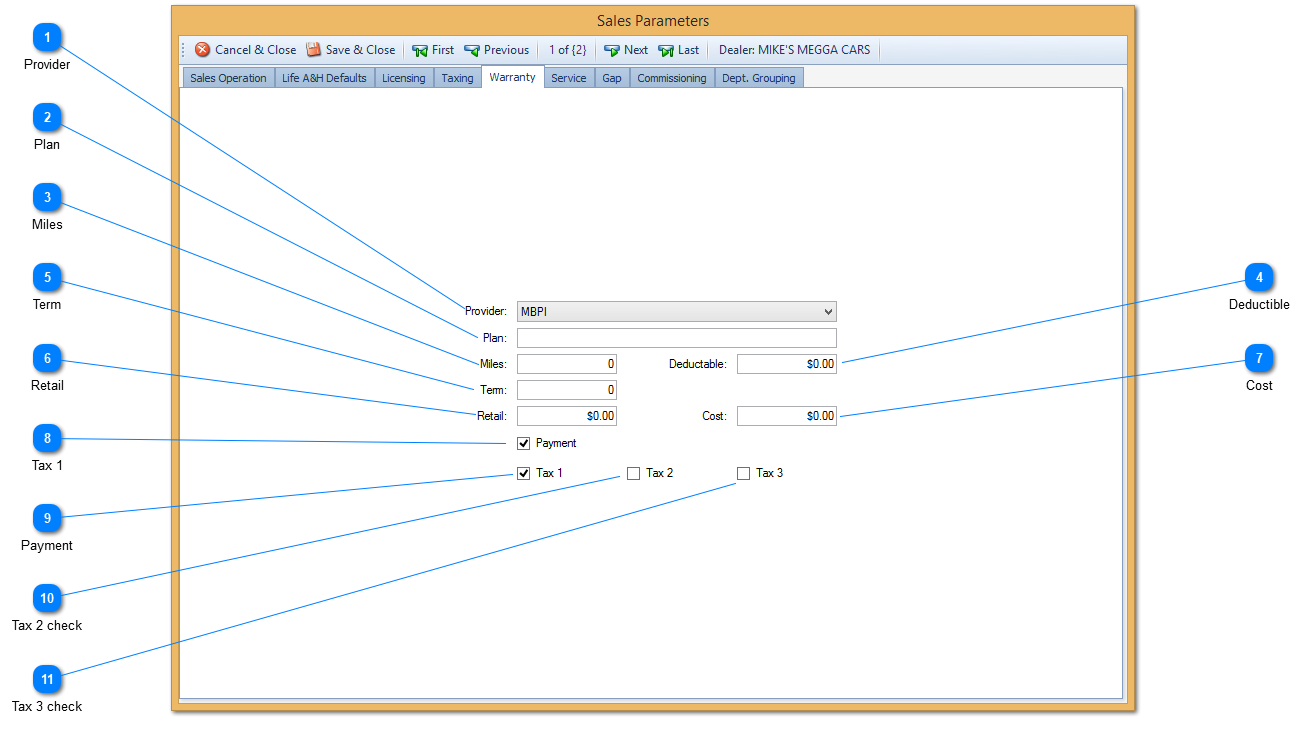
Task: Click the Next button text
Action: [x=636, y=50]
